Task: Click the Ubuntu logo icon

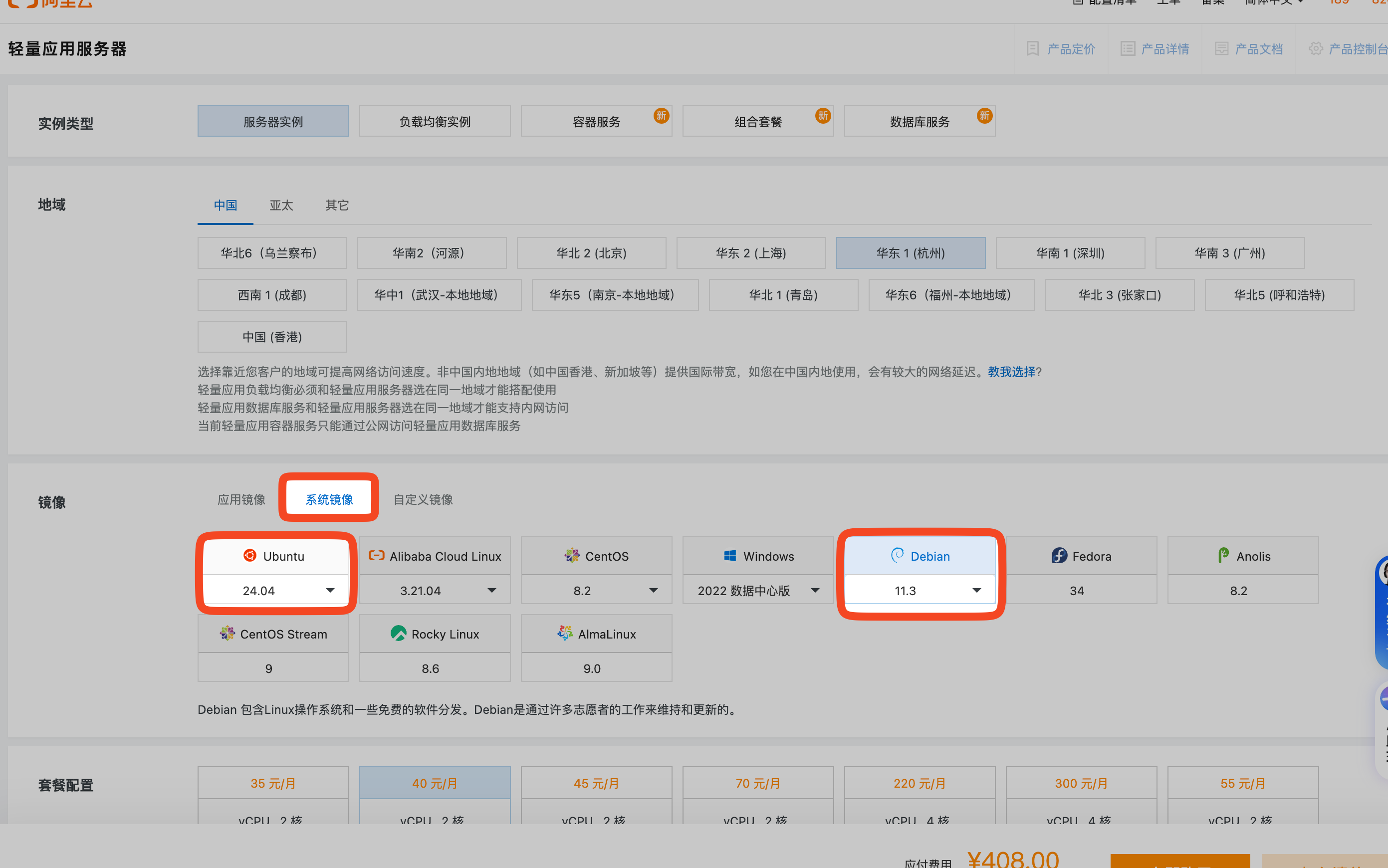Action: 249,555
